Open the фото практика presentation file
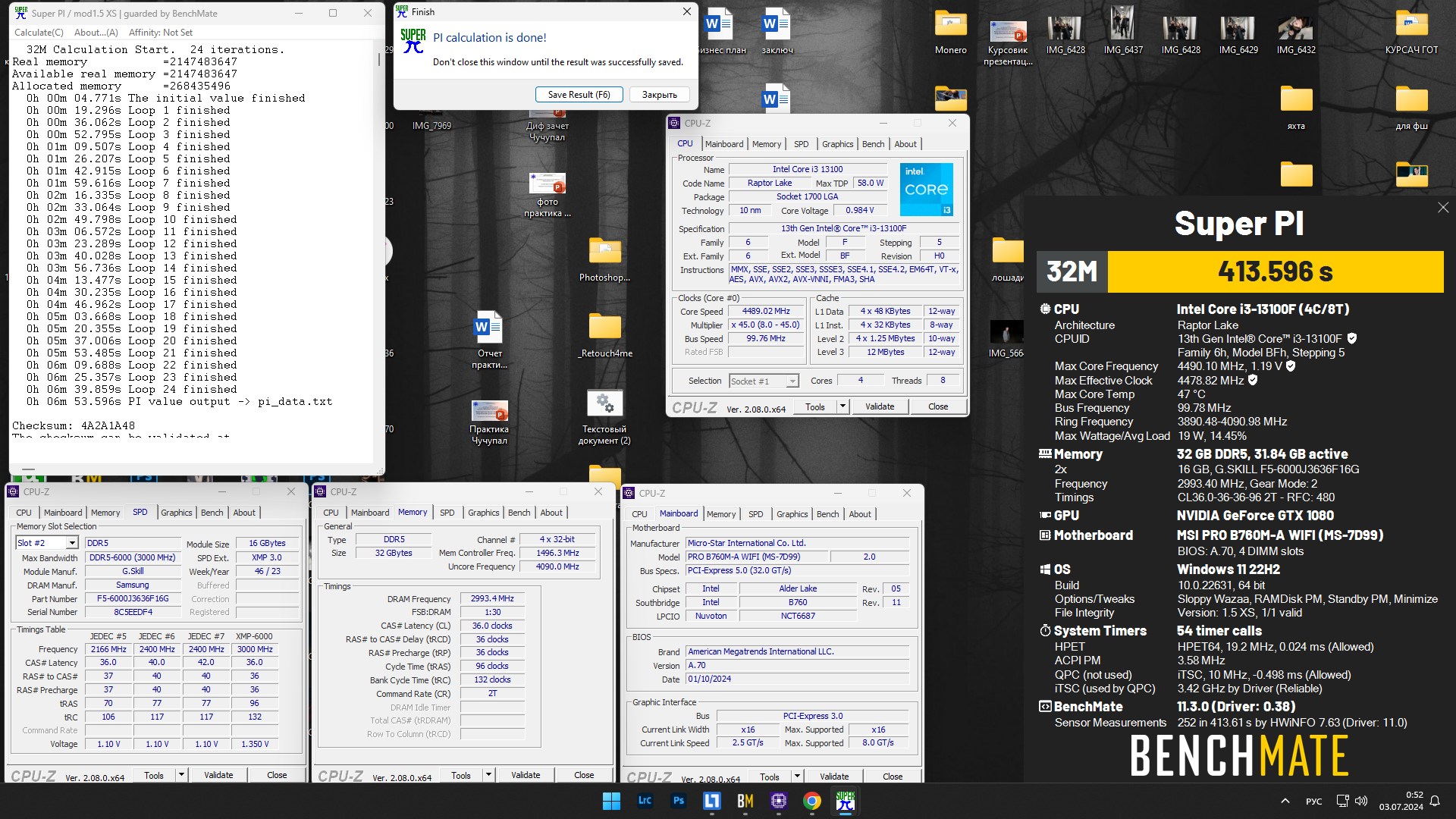Viewport: 1456px width, 819px height. click(547, 193)
